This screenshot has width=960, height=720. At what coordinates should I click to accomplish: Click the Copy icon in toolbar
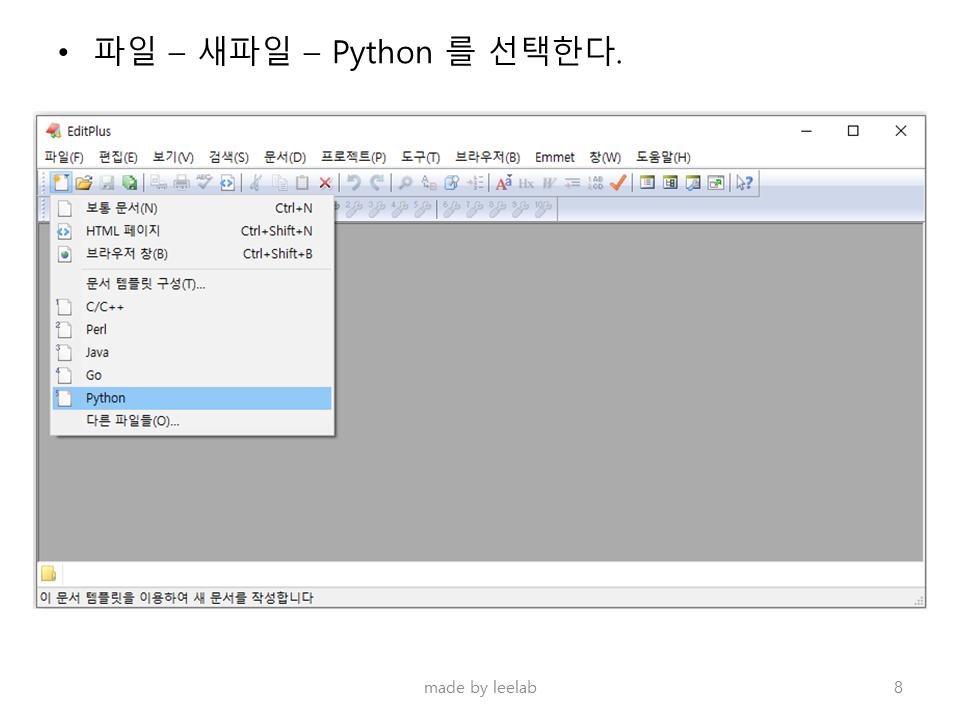click(x=280, y=182)
